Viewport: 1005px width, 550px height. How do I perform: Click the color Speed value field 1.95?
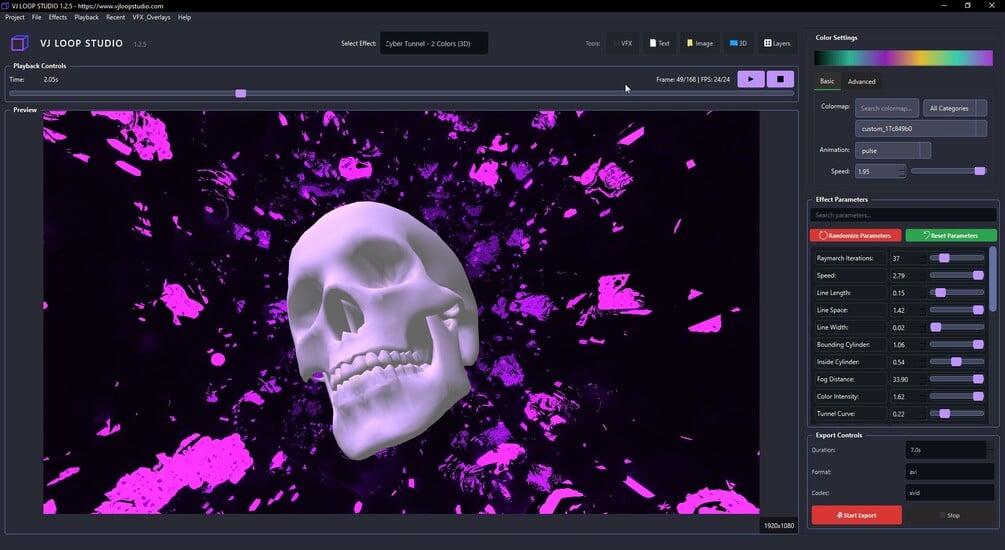pyautogui.click(x=880, y=171)
